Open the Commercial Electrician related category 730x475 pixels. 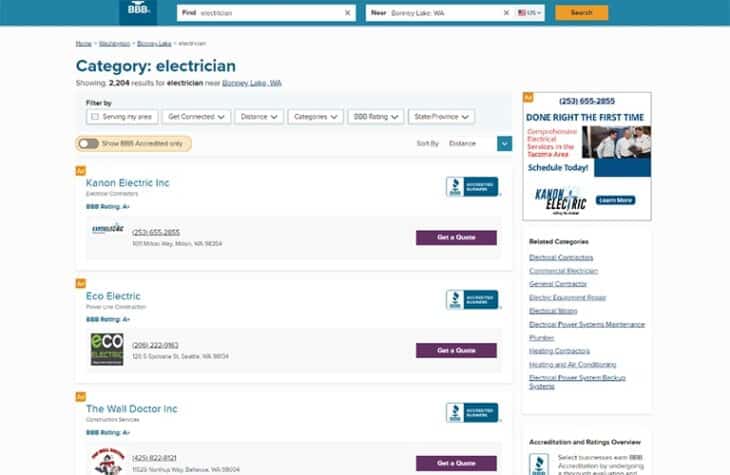click(563, 271)
